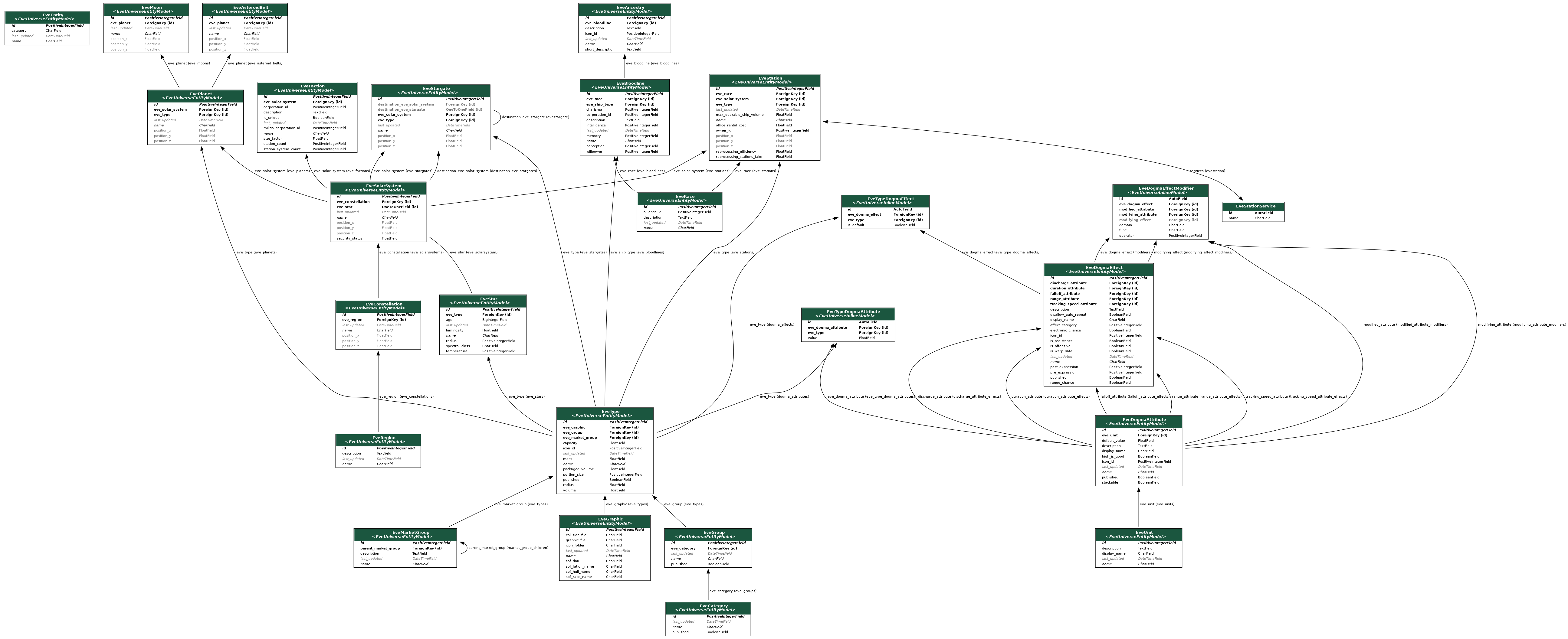Select the EveMarketGroup model header

(405, 534)
